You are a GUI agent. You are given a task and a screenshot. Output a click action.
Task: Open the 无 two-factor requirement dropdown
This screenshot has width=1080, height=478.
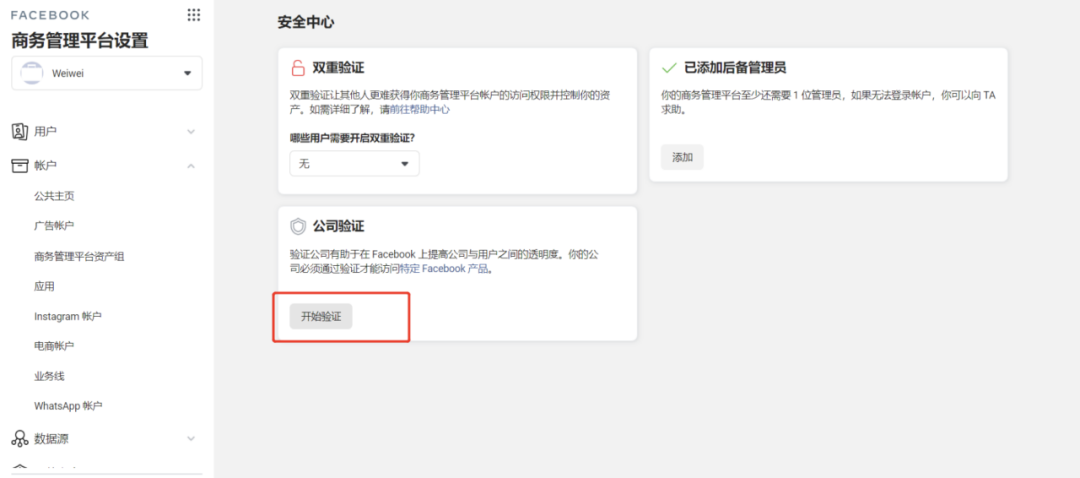354,164
